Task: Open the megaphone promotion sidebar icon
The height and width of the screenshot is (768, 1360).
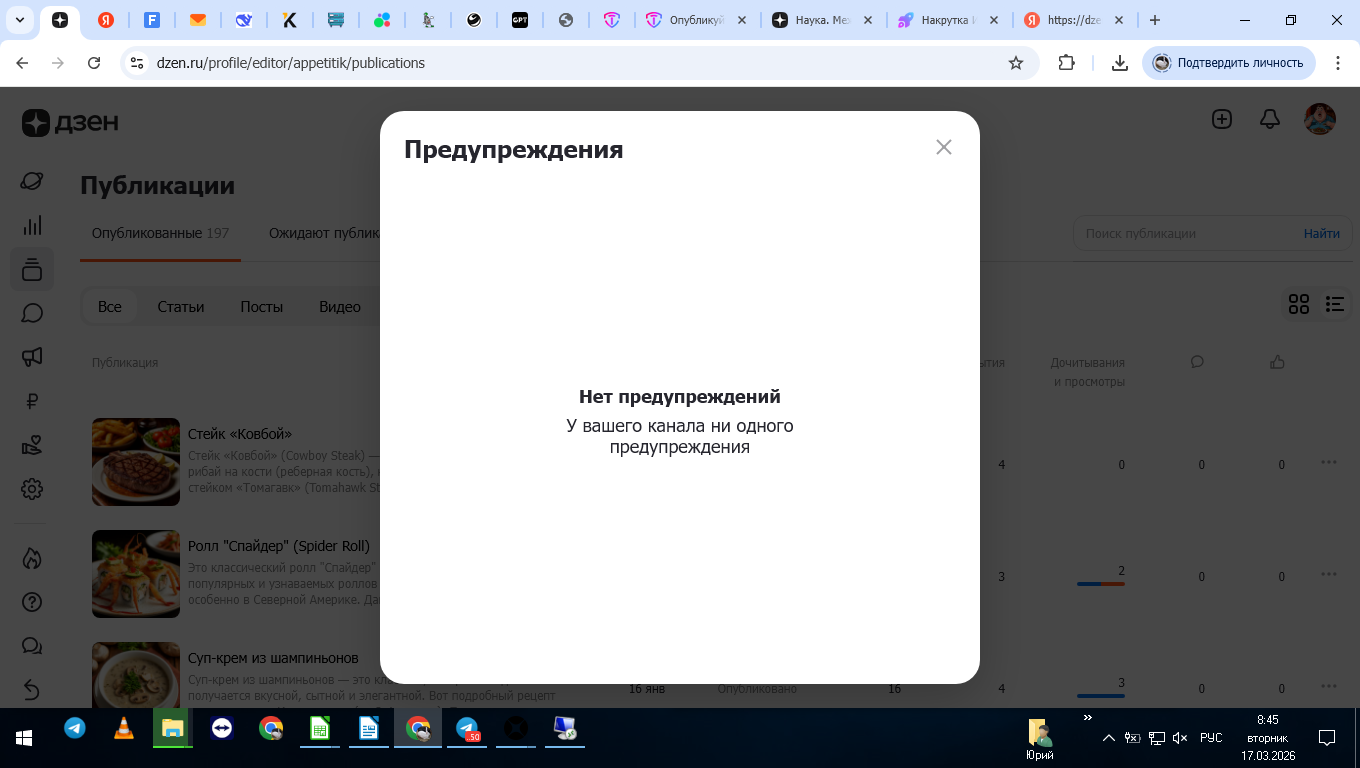Action: tap(32, 357)
